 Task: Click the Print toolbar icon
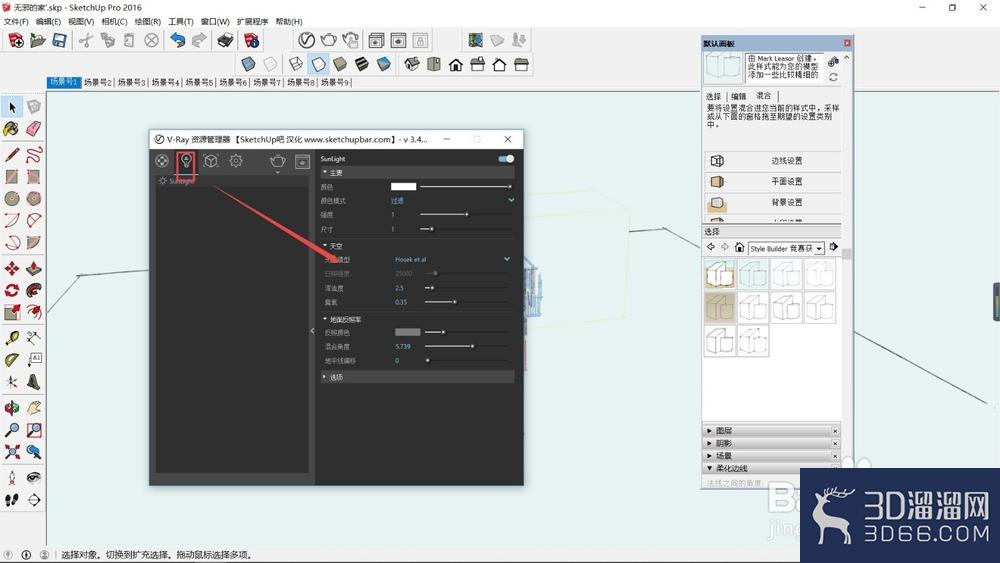225,41
